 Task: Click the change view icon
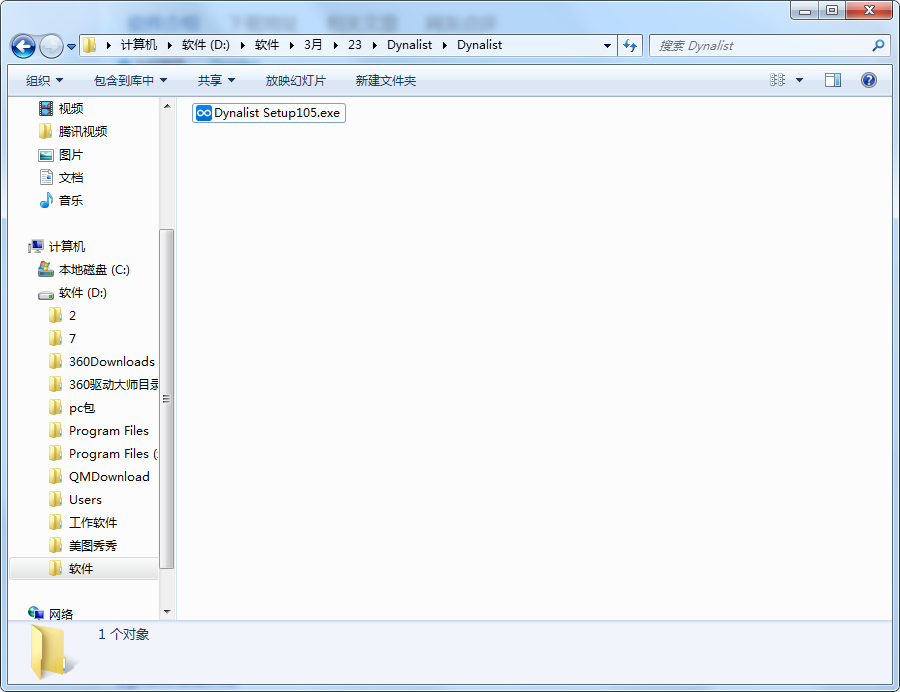point(778,80)
